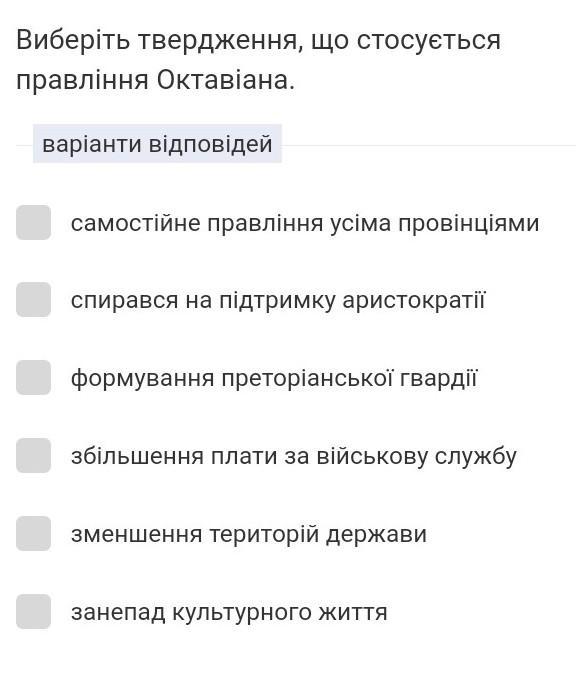Click the word 'службу' in the fourth option
576x674 pixels.
475,456
